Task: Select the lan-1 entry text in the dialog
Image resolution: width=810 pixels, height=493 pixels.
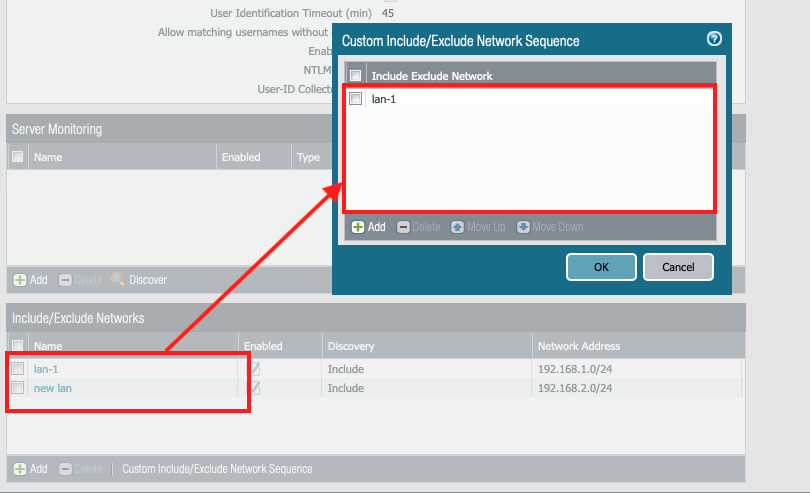Action: [384, 99]
